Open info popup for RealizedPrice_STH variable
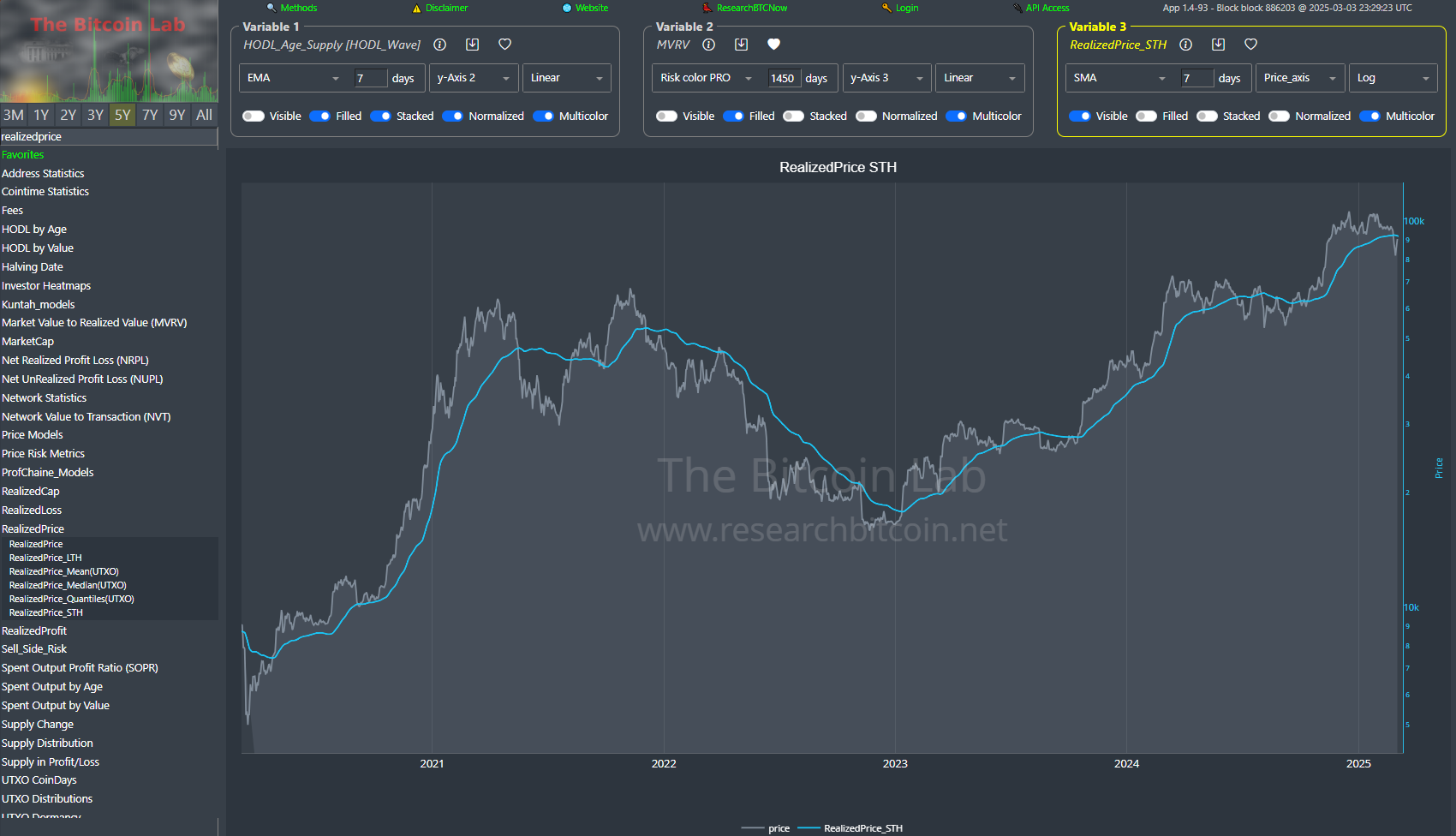Screen dimensions: 1456x836 click(1185, 45)
